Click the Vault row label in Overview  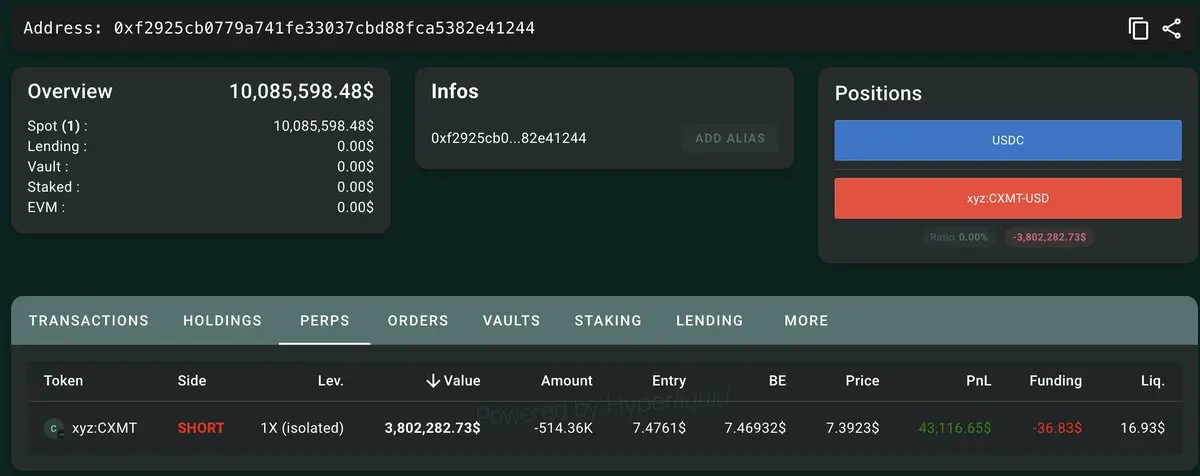(x=48, y=167)
